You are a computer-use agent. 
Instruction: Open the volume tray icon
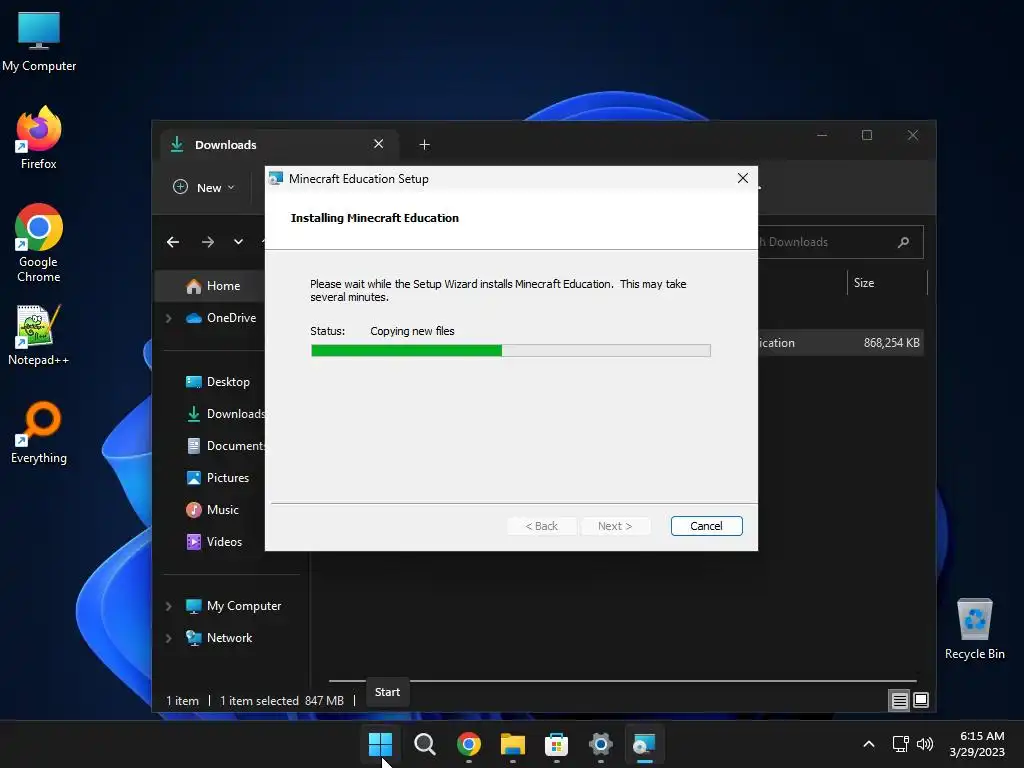(925, 744)
